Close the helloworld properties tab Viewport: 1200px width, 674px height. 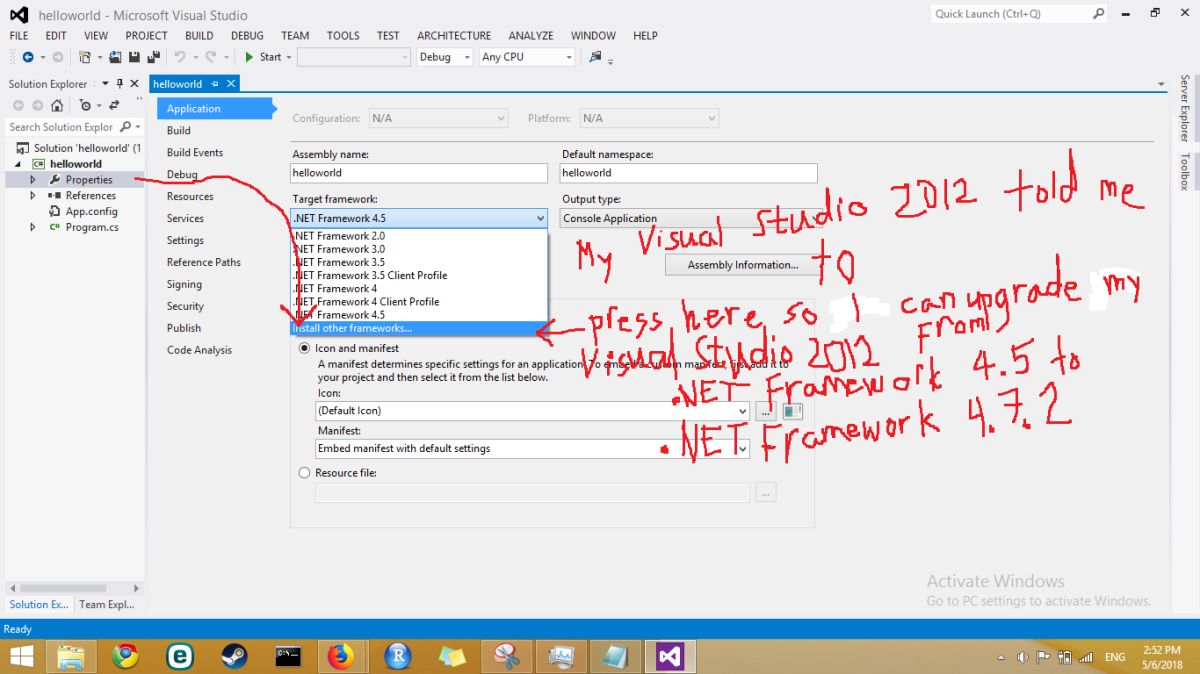[231, 84]
